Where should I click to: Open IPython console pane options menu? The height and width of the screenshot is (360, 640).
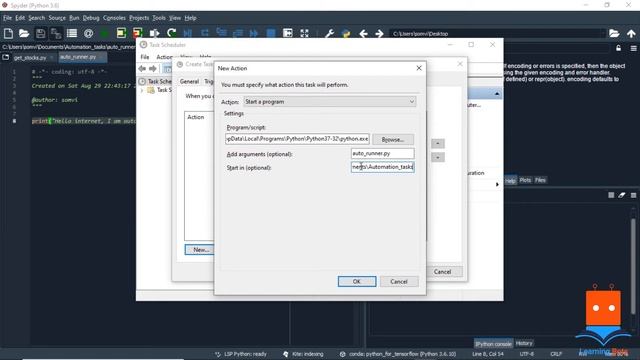coord(633,195)
